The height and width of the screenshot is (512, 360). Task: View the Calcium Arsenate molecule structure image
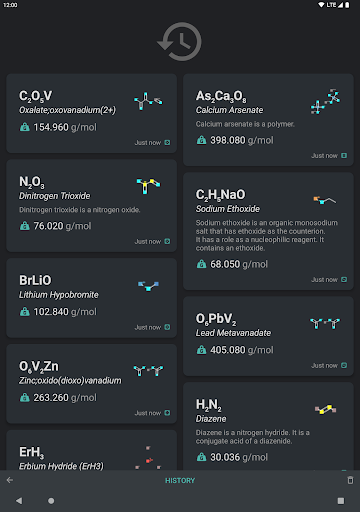pyautogui.click(x=325, y=101)
